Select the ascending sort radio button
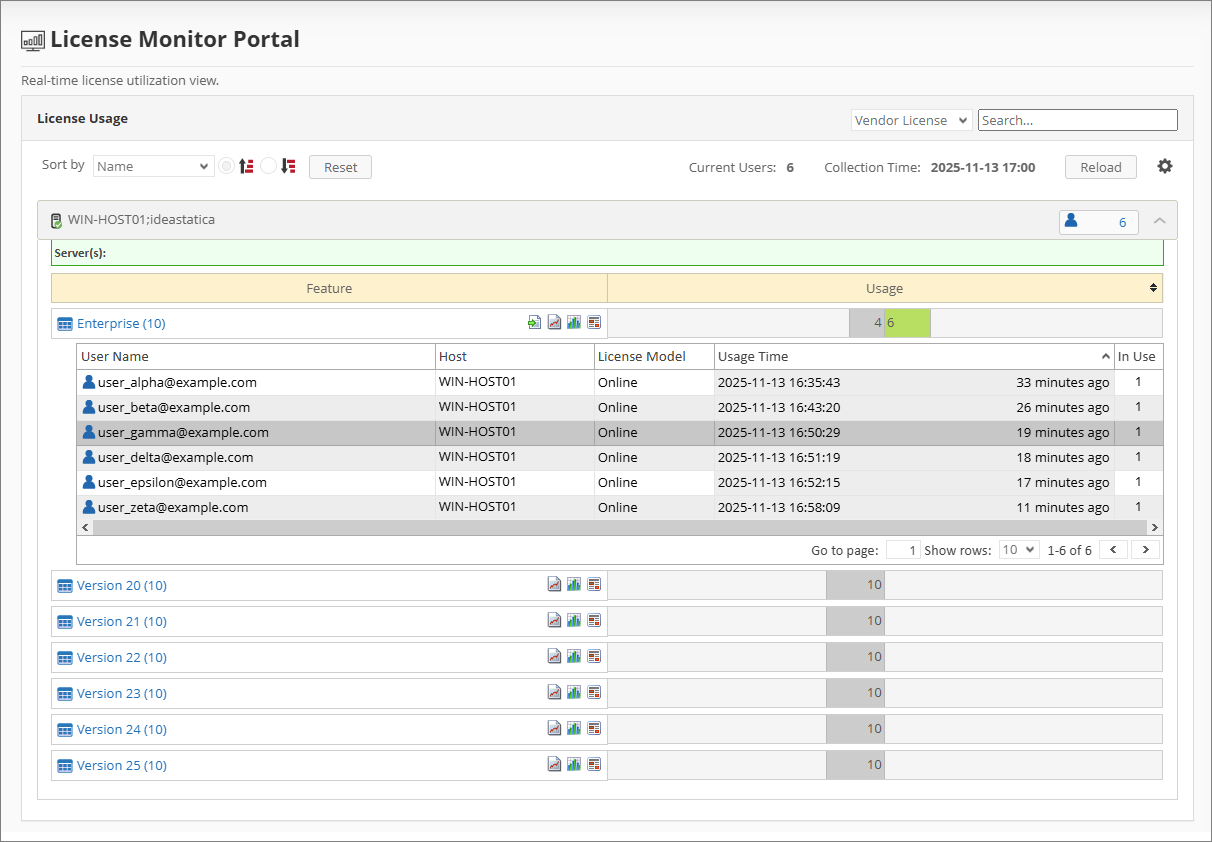Image resolution: width=1212 pixels, height=842 pixels. tap(226, 166)
